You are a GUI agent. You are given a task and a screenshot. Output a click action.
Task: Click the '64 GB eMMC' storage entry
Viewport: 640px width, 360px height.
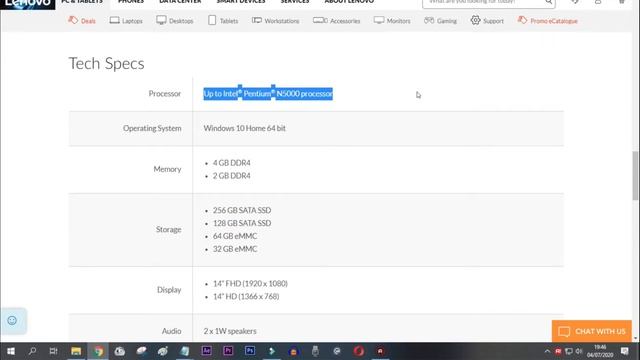click(235, 236)
